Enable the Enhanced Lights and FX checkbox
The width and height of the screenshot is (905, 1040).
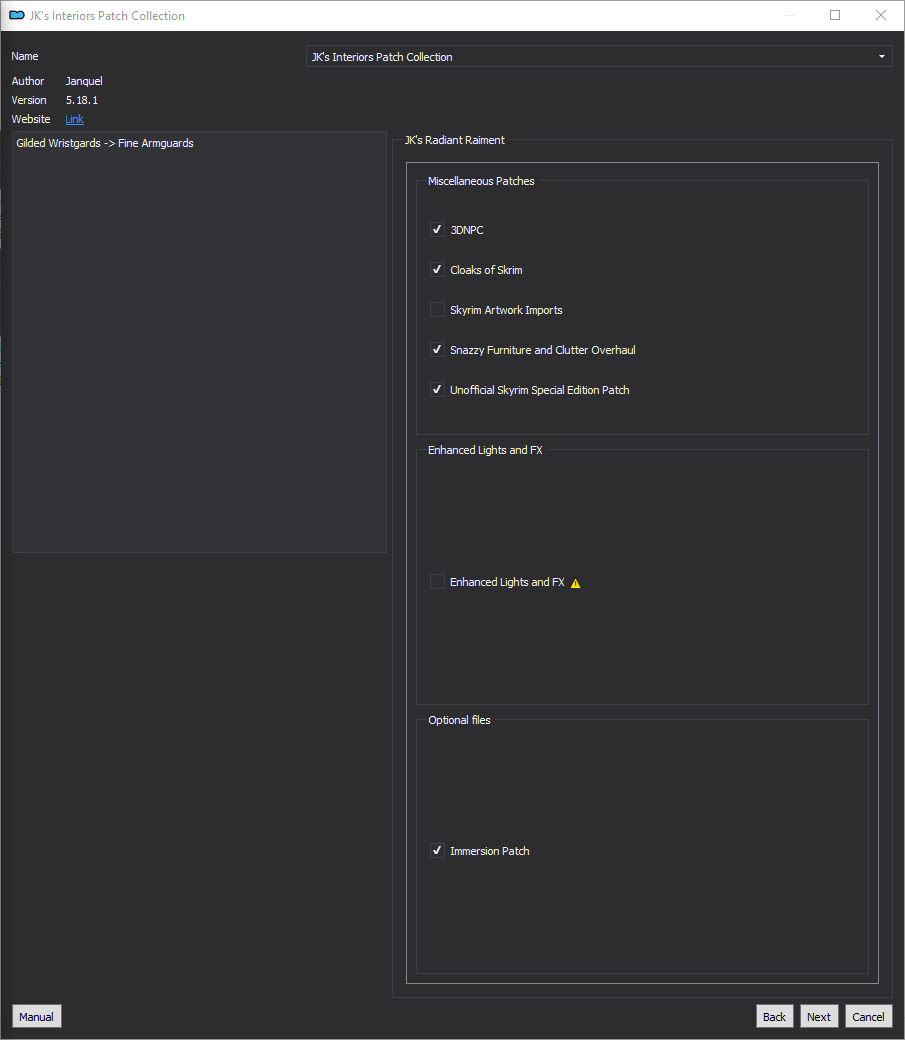437,582
